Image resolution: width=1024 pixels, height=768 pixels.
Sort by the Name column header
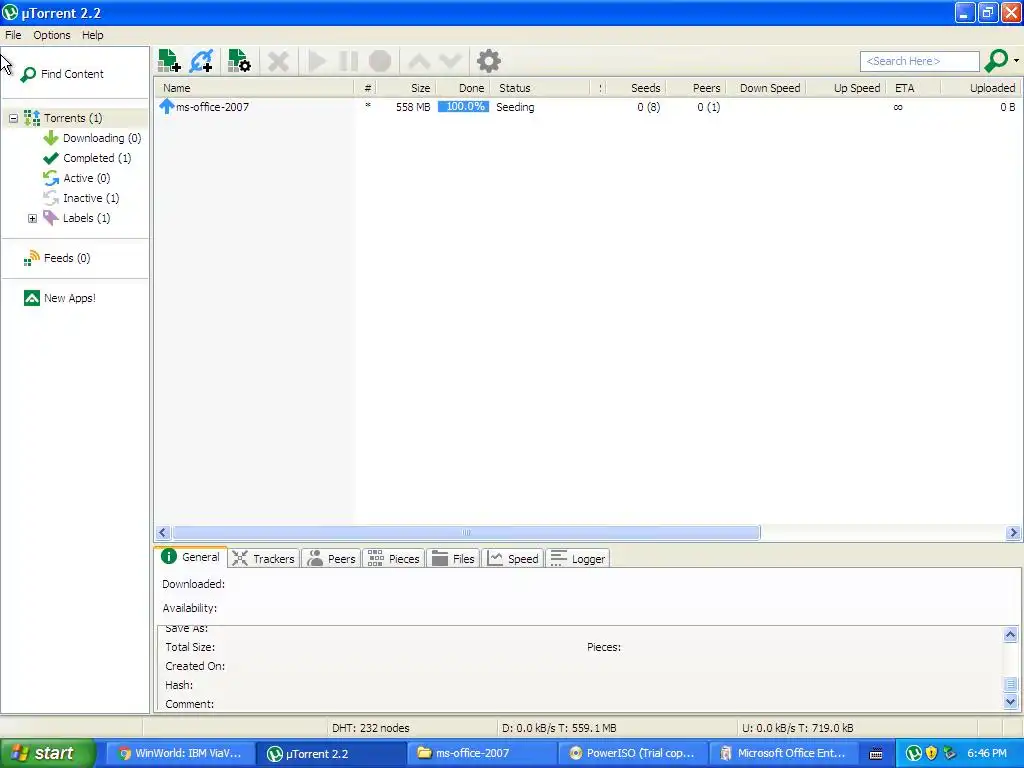pos(254,88)
